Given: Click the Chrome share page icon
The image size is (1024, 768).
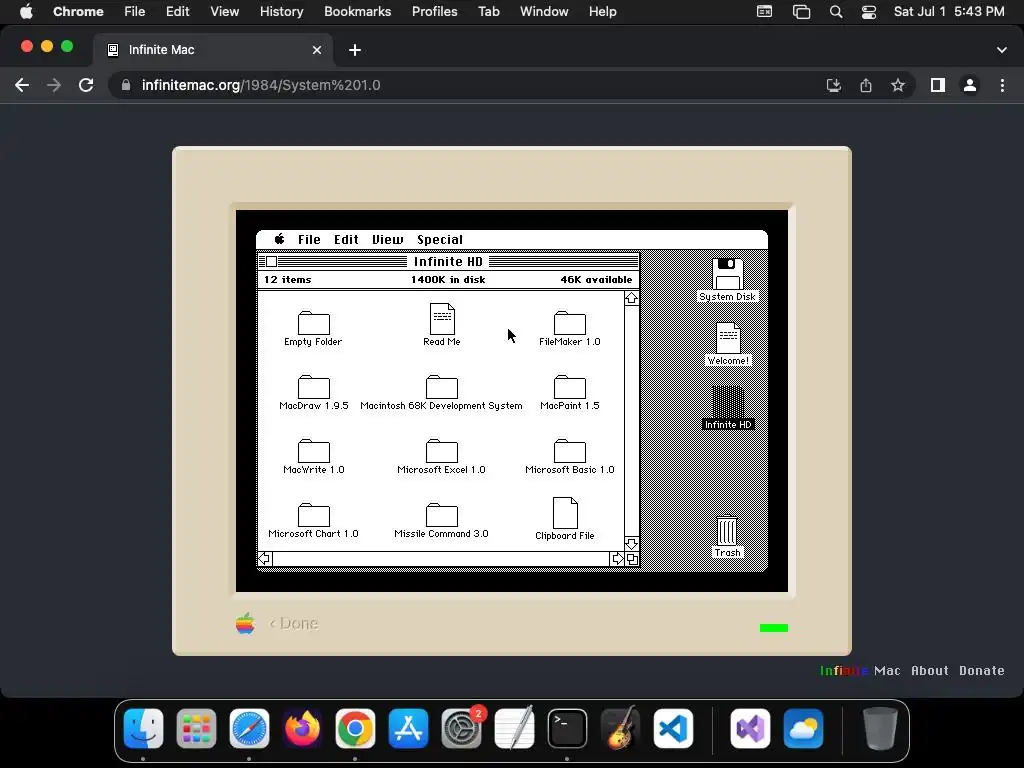Looking at the screenshot, I should point(866,85).
